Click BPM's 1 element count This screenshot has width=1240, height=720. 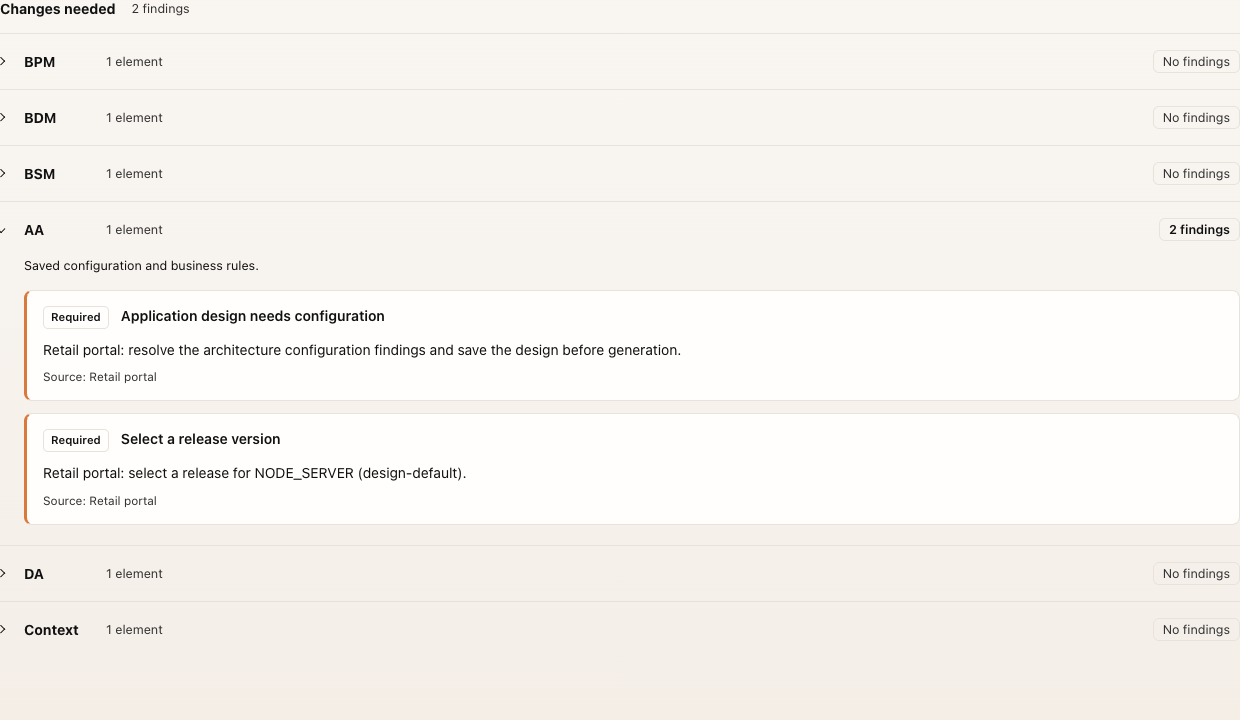pyautogui.click(x=134, y=62)
